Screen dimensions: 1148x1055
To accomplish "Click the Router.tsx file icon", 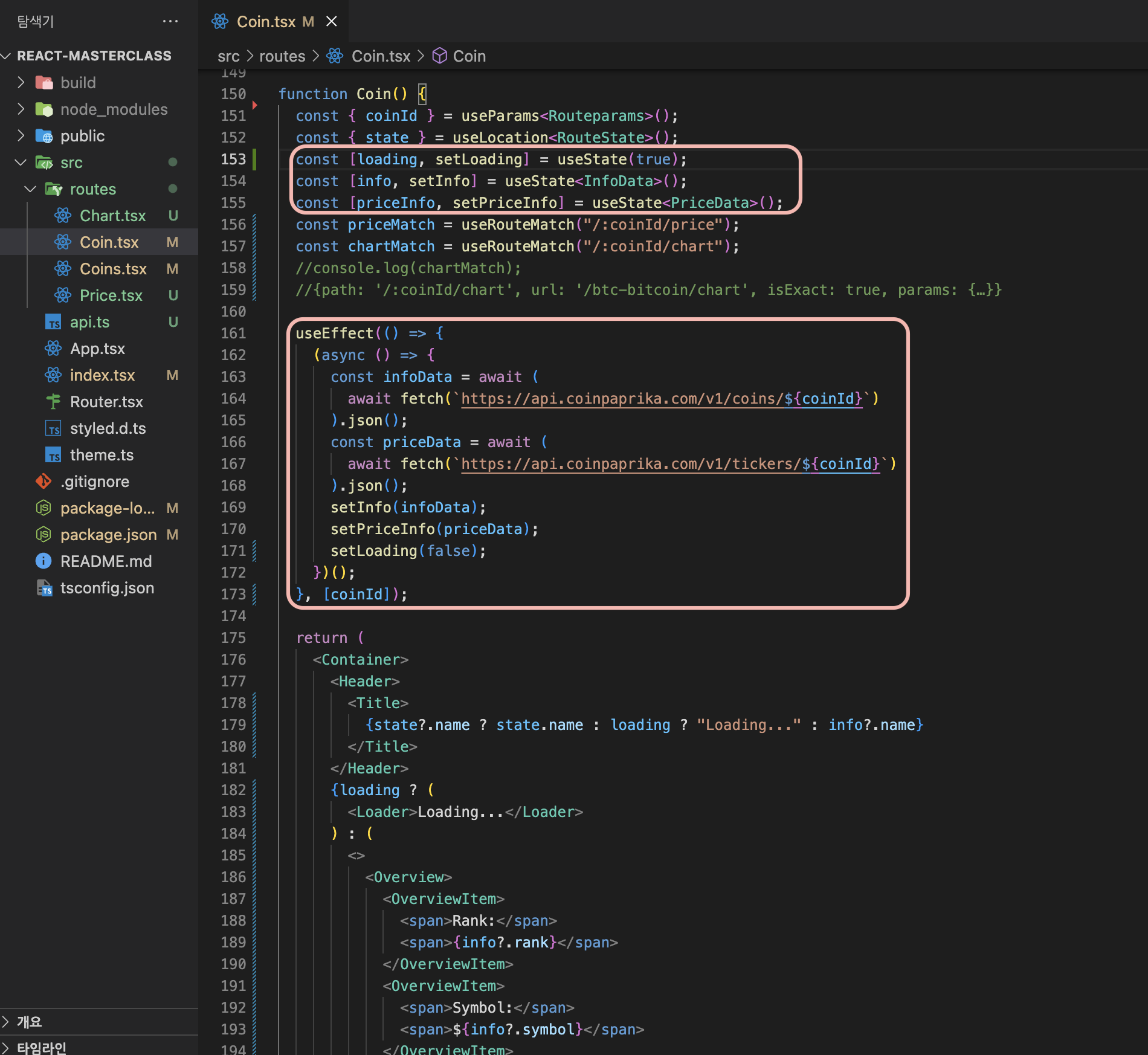I will pos(53,402).
